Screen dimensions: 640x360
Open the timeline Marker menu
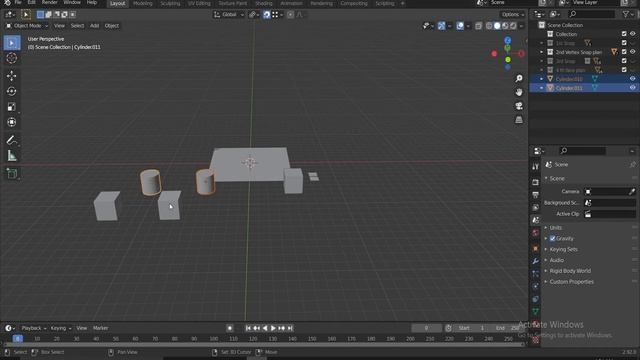100,328
